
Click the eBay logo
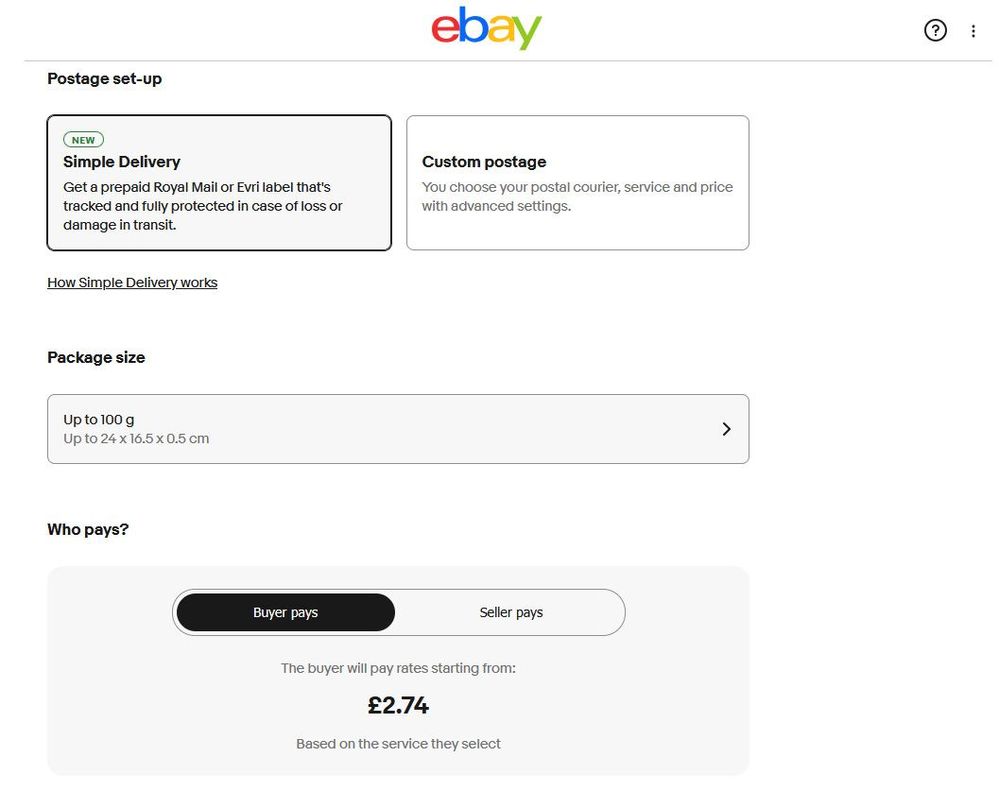[x=486, y=29]
